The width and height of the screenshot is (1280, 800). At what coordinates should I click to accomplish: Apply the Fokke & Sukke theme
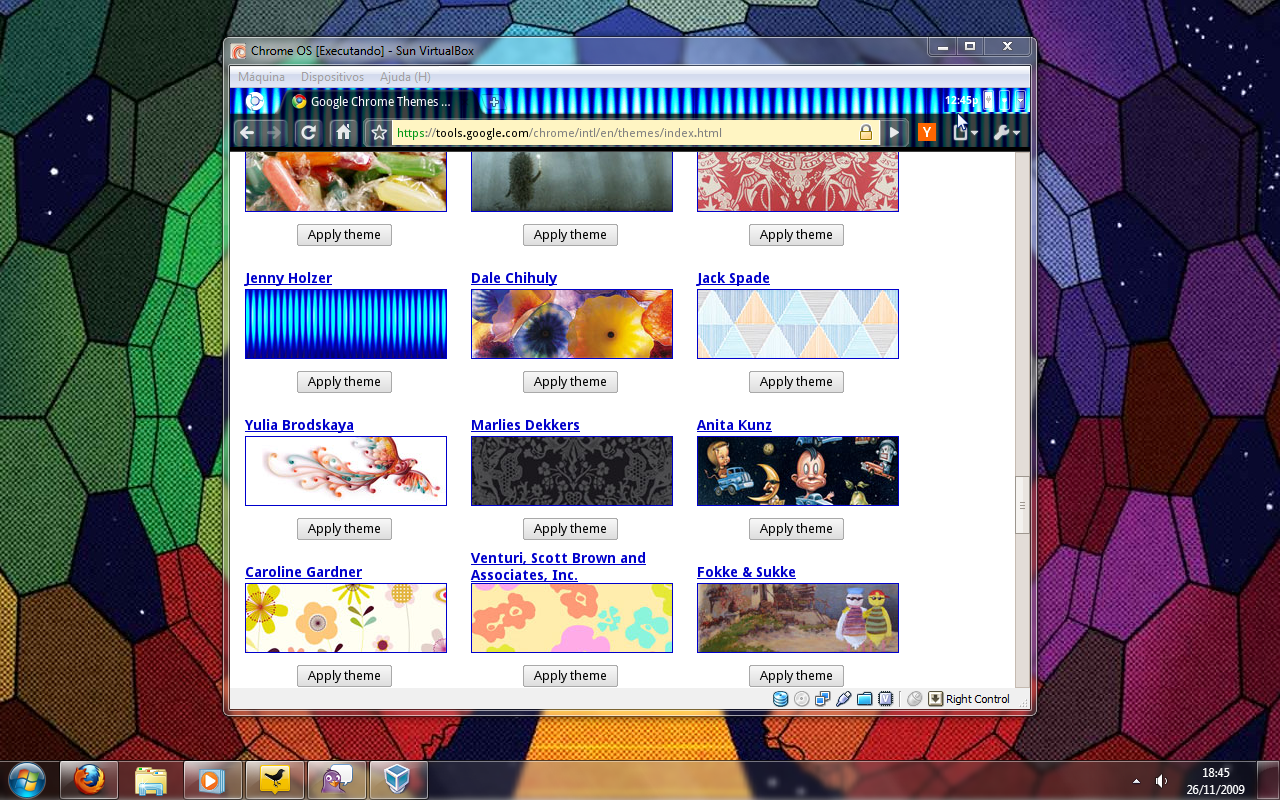[x=796, y=676]
